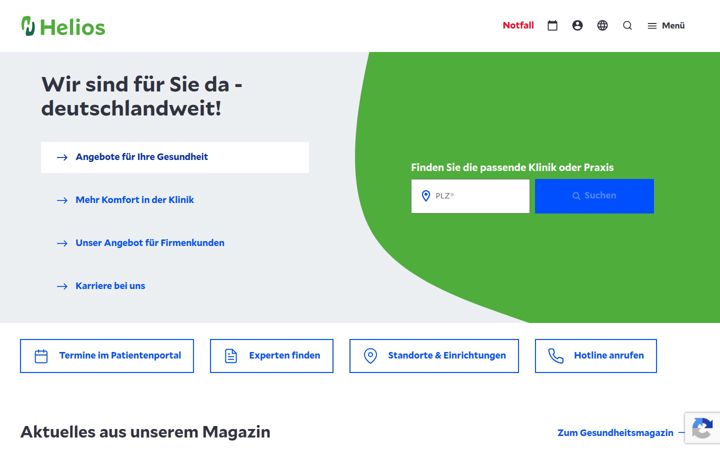Open the Menü hamburger menu
This screenshot has width=720, height=450.
(666, 26)
